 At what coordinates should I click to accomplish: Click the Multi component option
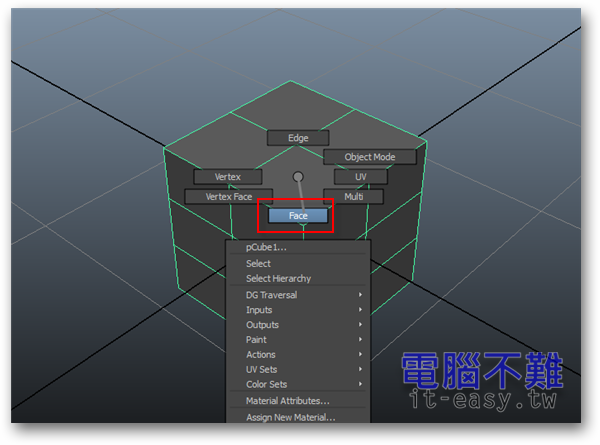coord(353,197)
